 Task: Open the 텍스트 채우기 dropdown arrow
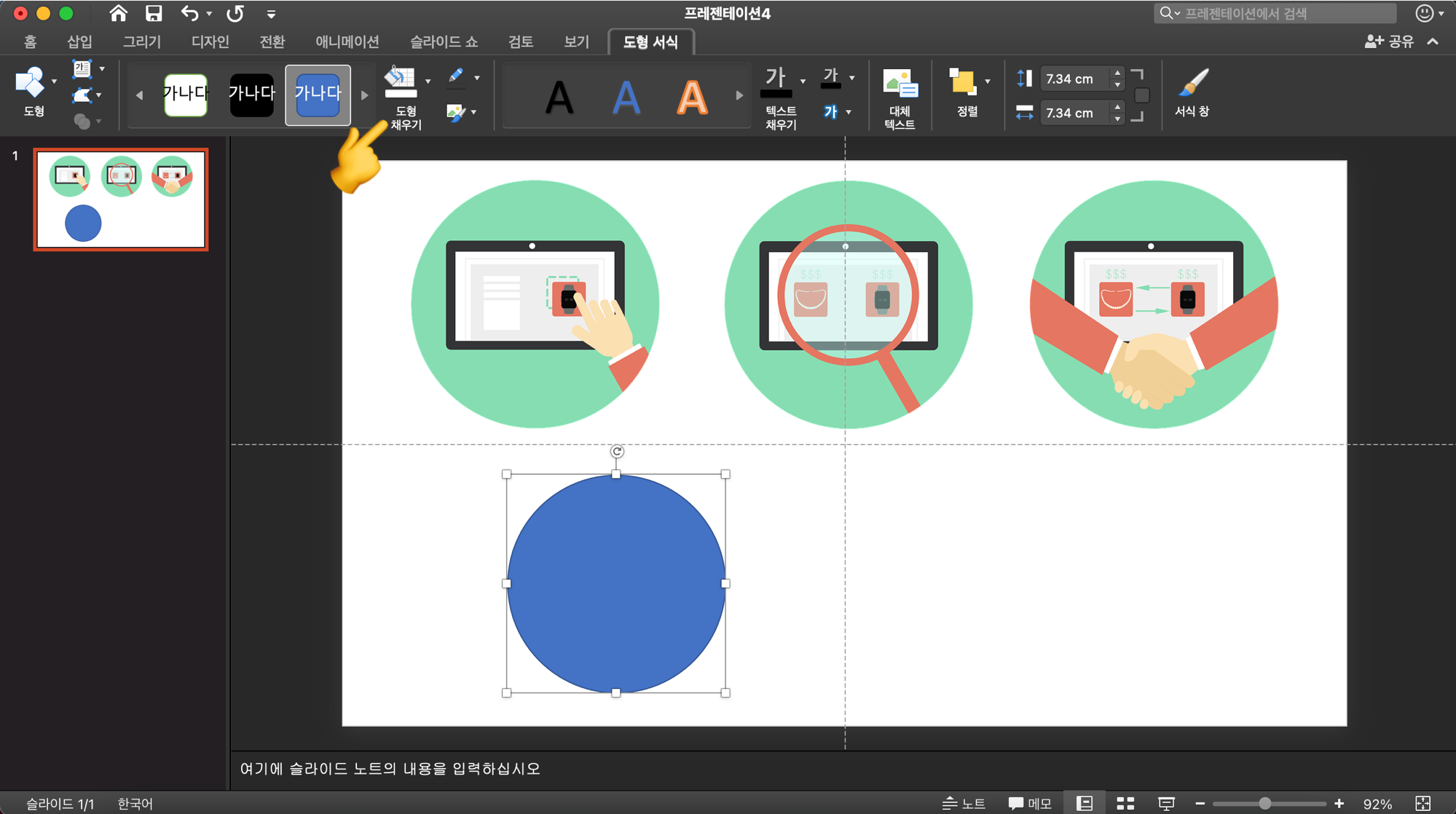803,81
